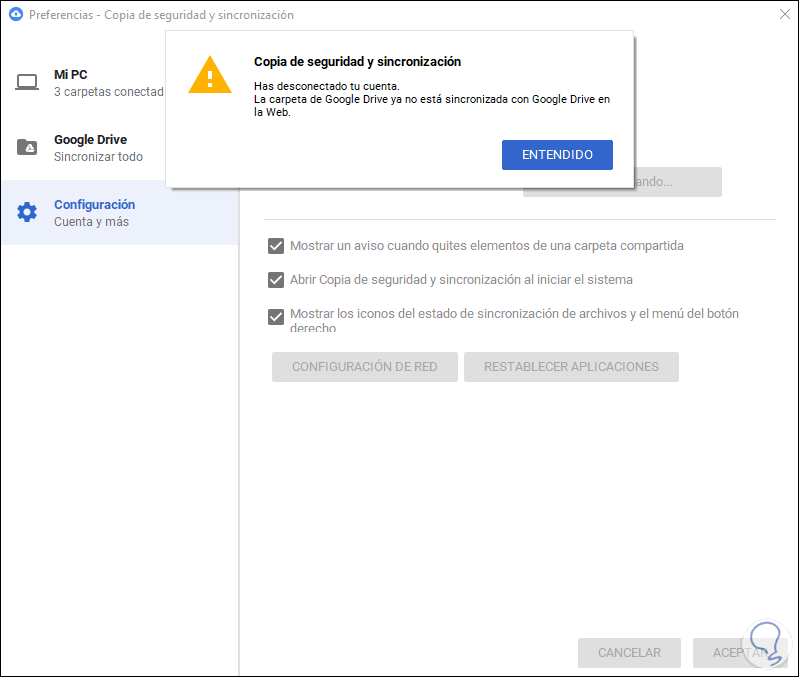Click the laptop icon for Mi PC
This screenshot has height=677, width=799.
point(27,82)
